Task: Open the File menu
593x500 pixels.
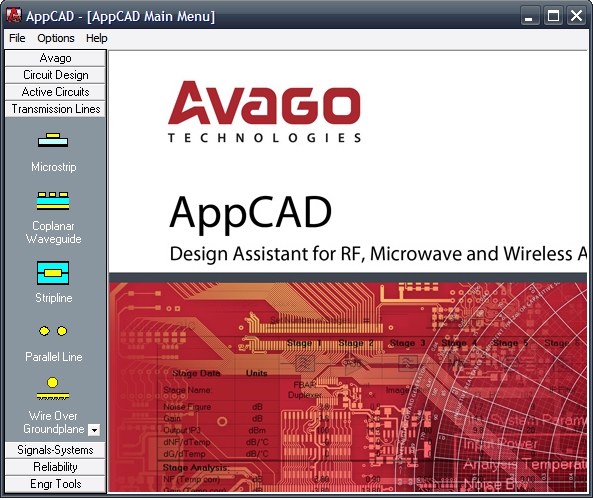Action: coord(17,38)
